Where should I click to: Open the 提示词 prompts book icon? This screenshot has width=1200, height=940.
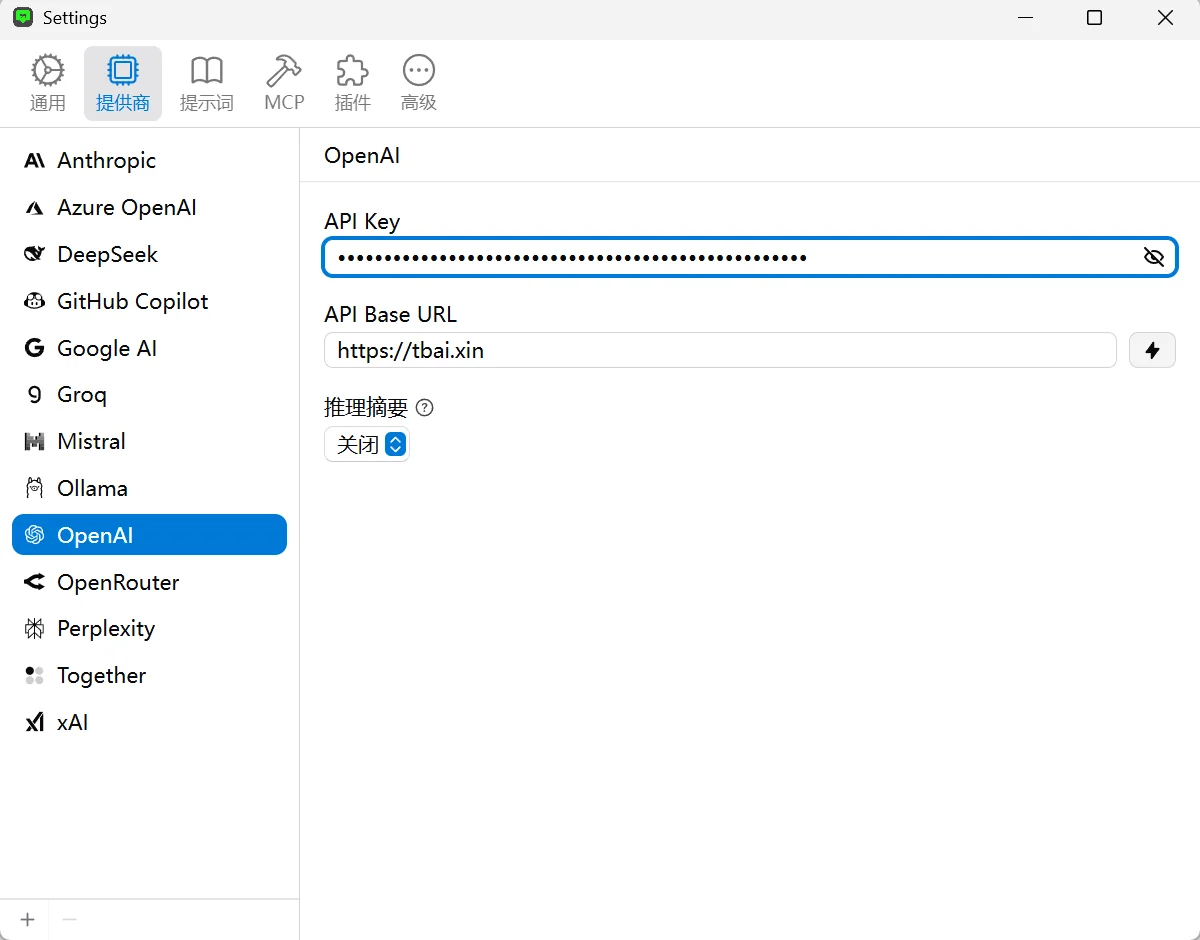207,83
